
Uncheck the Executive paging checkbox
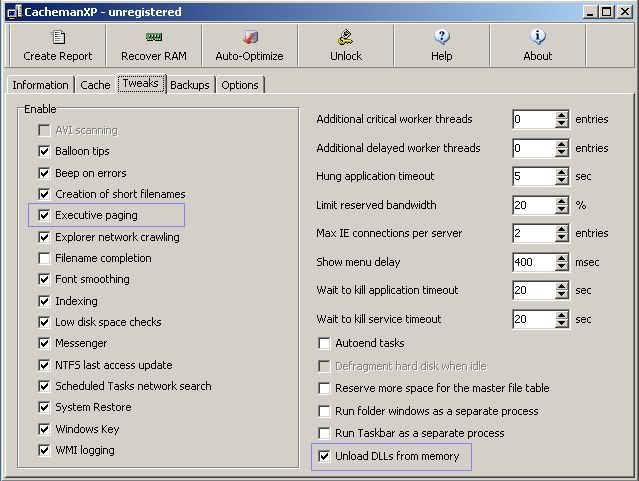tap(44, 215)
